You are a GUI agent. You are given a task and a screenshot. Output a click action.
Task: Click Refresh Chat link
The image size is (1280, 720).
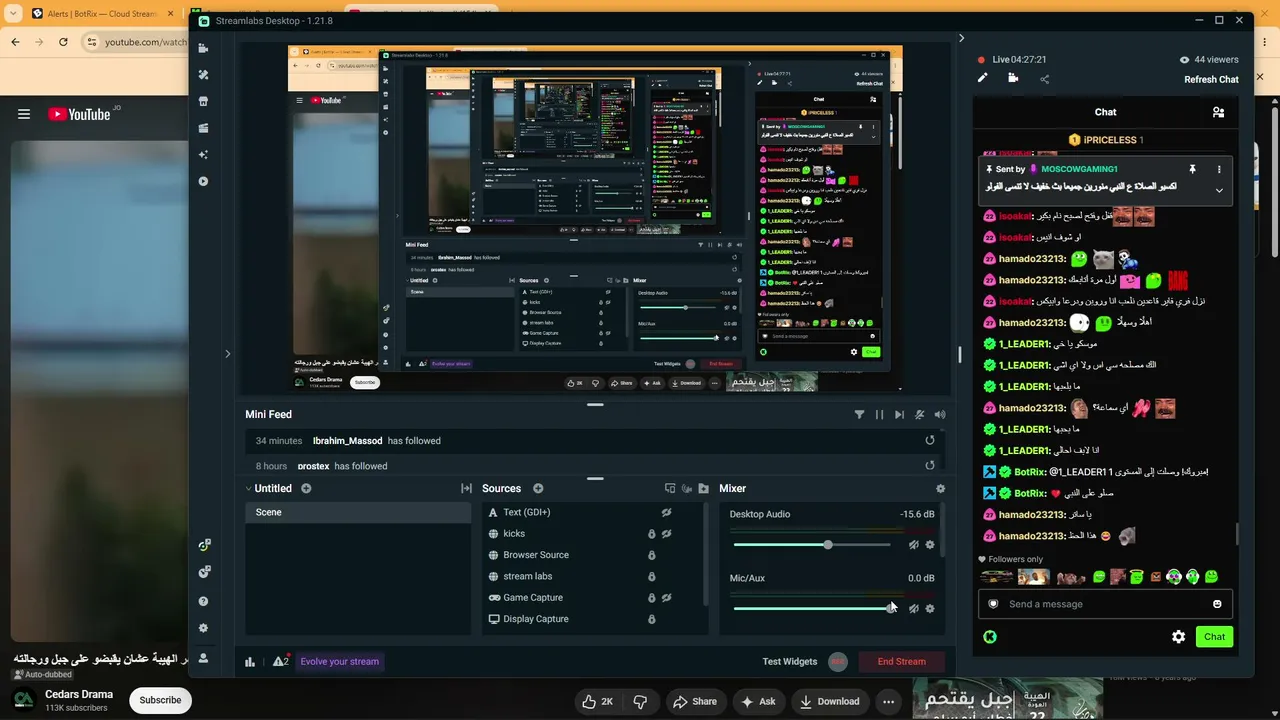click(1211, 80)
